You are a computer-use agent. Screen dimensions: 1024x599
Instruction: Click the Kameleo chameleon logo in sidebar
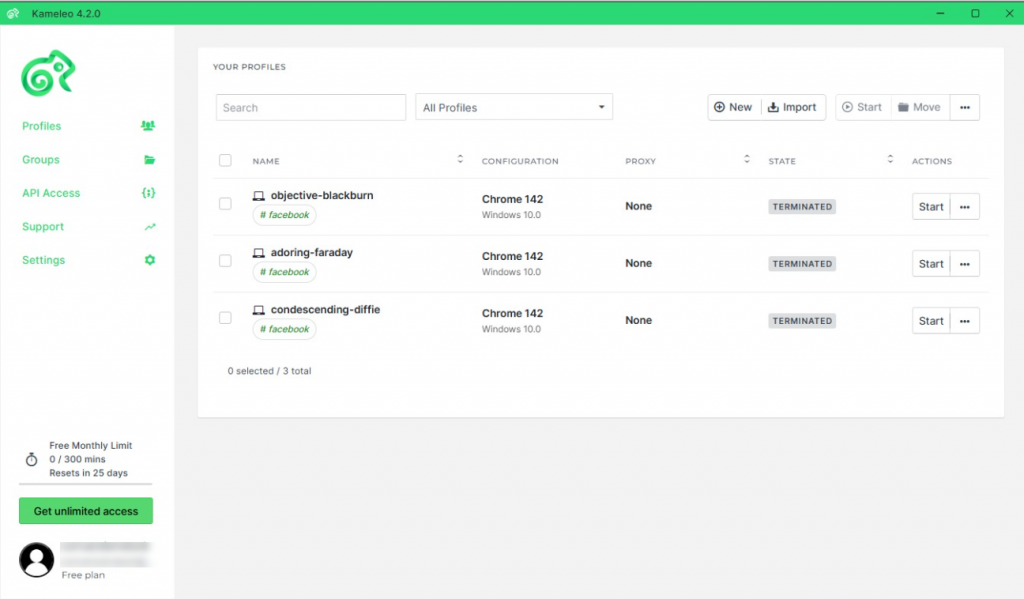pos(49,73)
